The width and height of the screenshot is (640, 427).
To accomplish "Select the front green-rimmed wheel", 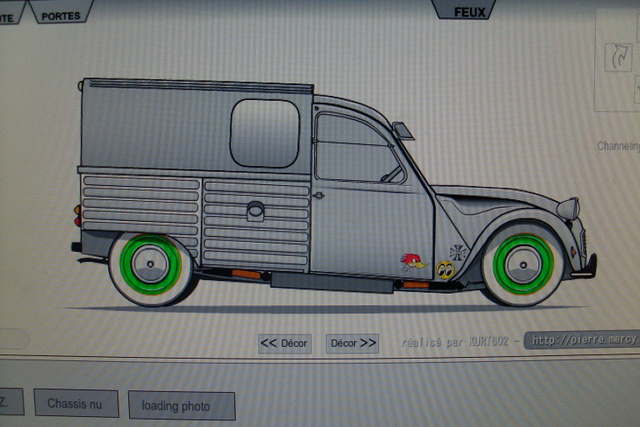I will point(522,263).
